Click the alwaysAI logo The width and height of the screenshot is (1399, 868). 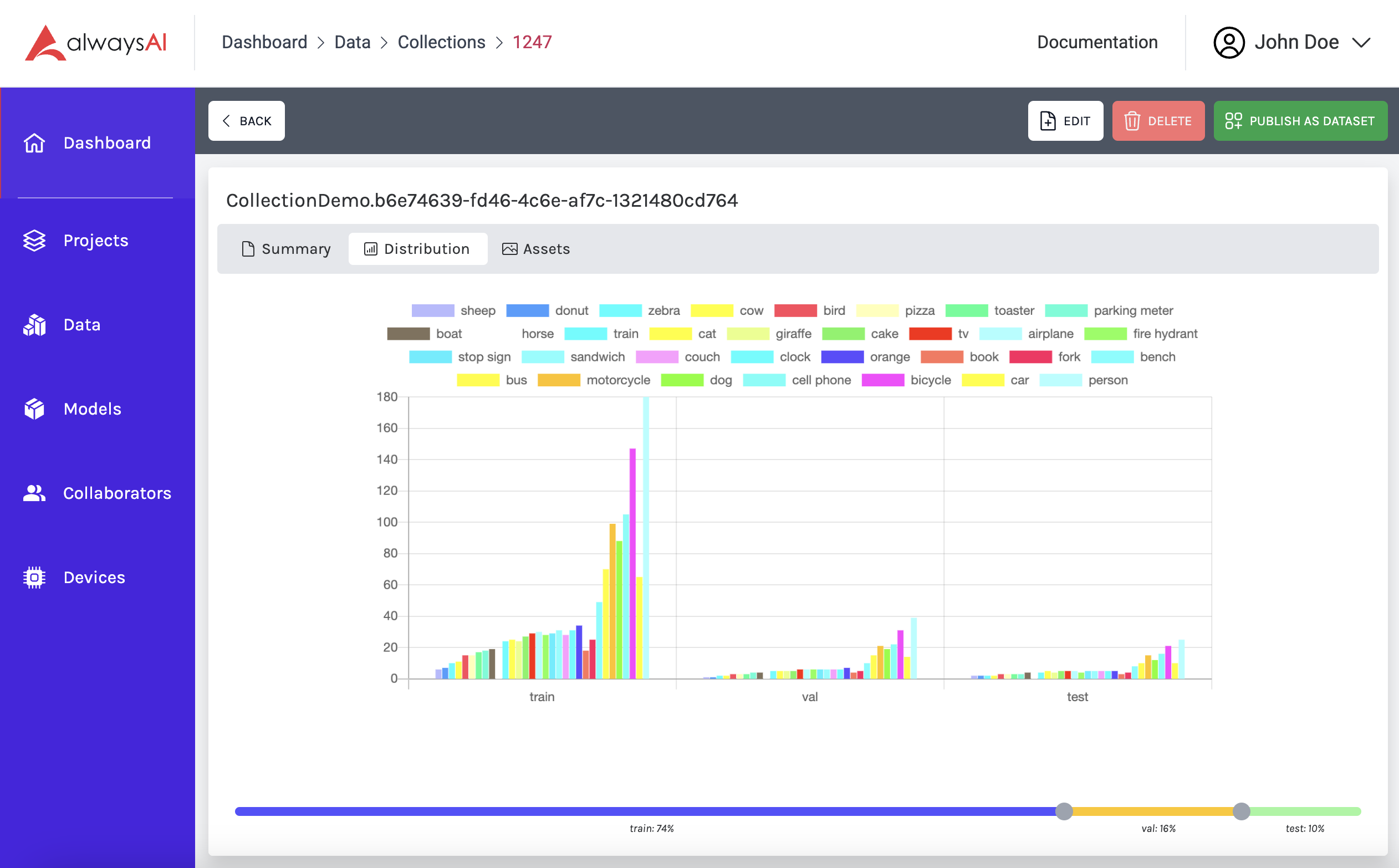click(96, 43)
